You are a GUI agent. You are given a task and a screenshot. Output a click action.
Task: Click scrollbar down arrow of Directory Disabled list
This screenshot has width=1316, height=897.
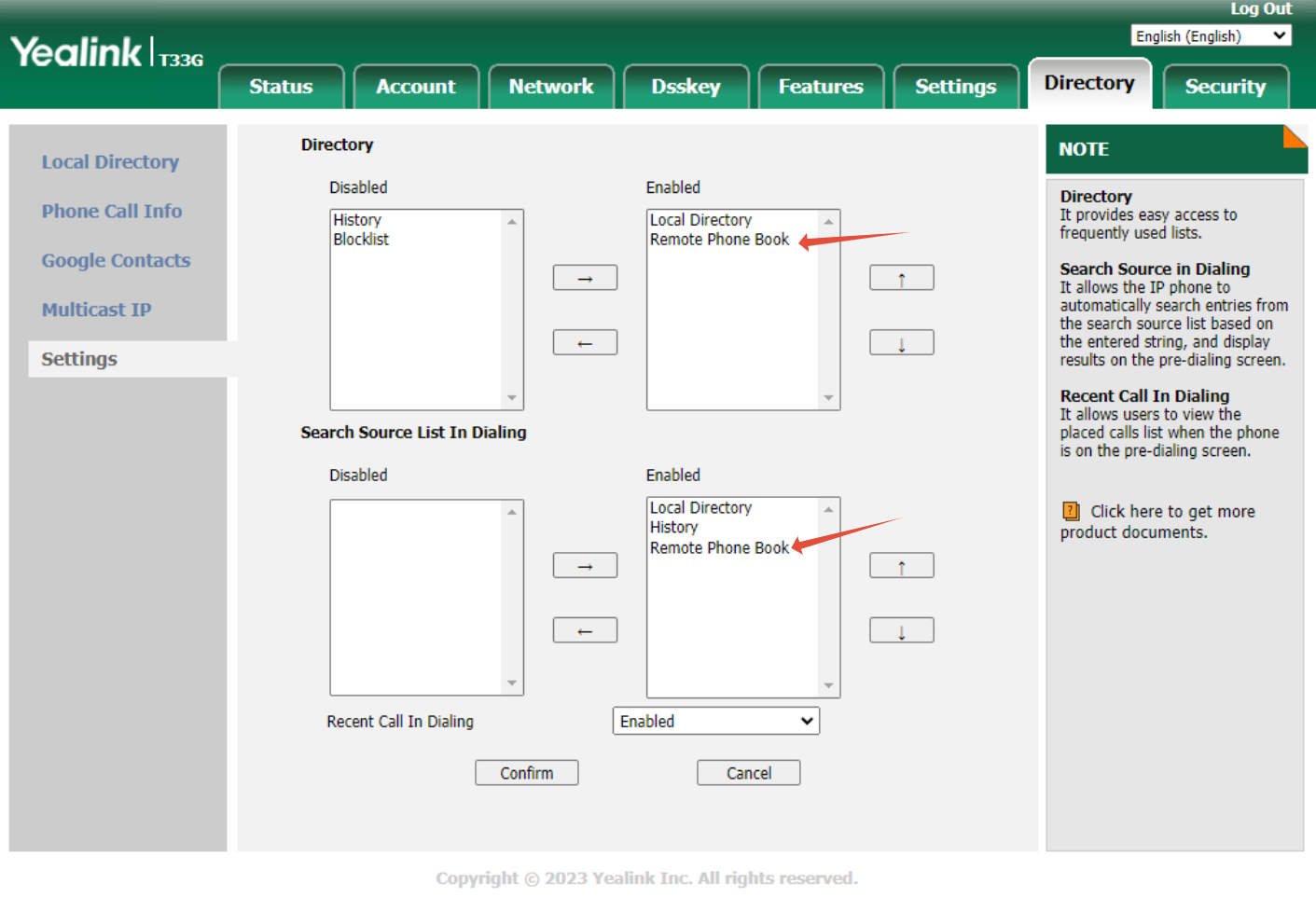tap(512, 398)
